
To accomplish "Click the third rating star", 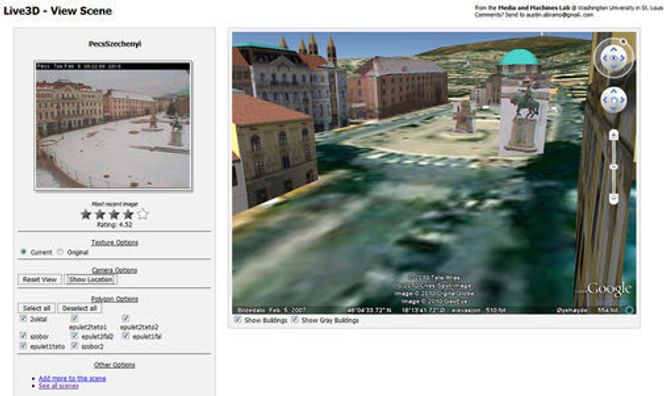I will click(x=114, y=214).
